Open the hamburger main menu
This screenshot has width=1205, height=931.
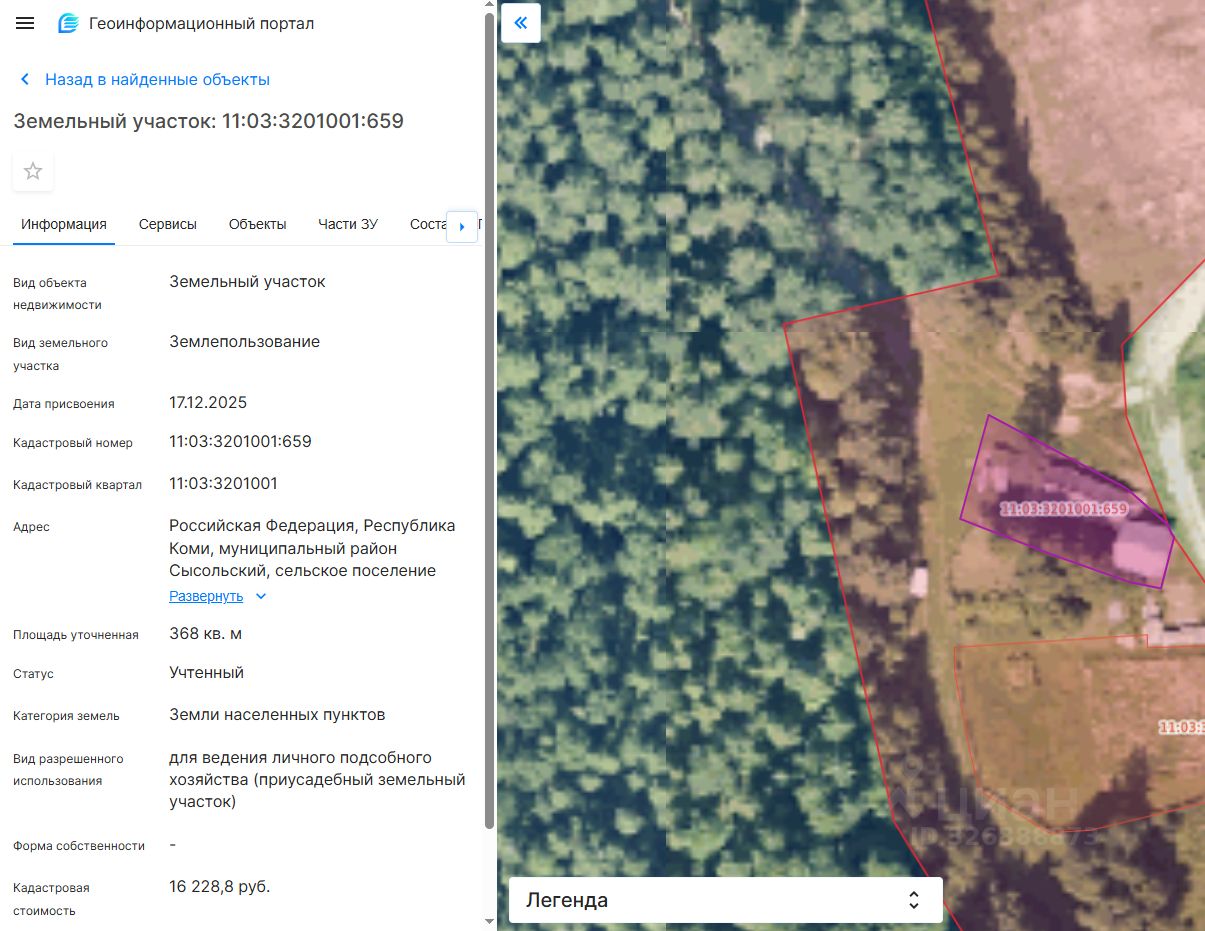coord(25,23)
